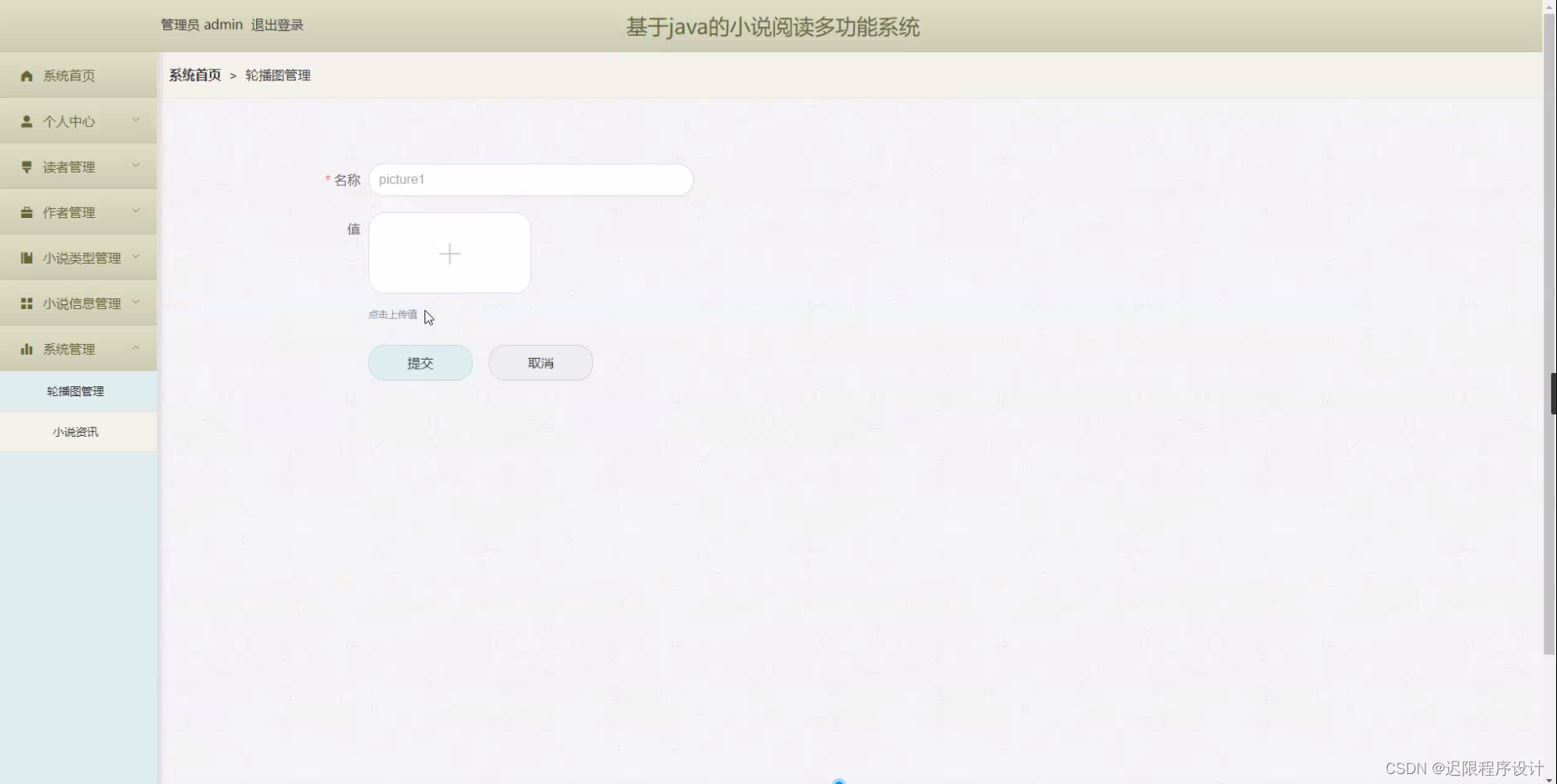Select 小说资讯 submenu item

click(79, 432)
